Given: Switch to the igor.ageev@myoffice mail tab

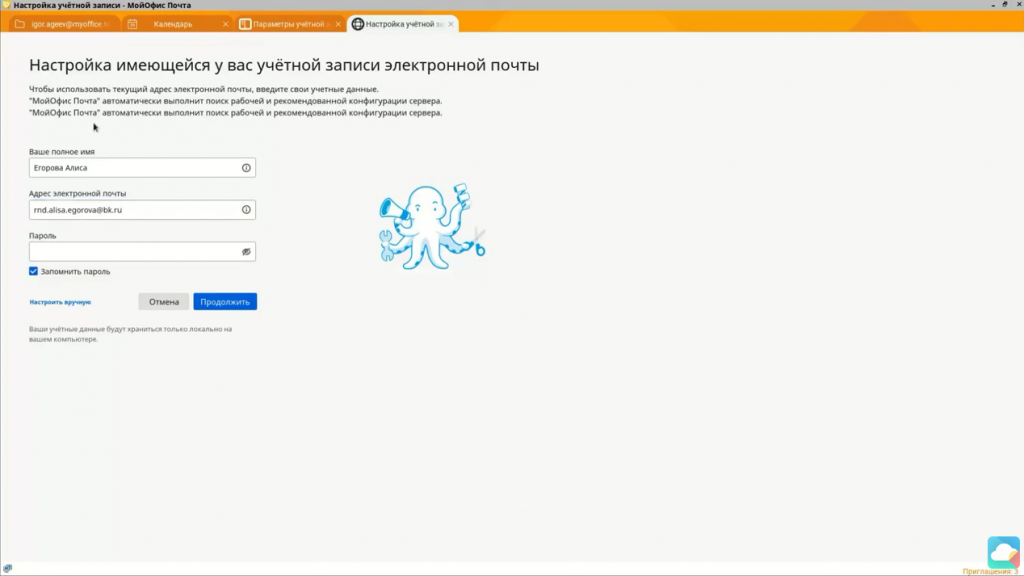Looking at the screenshot, I should click(x=64, y=24).
